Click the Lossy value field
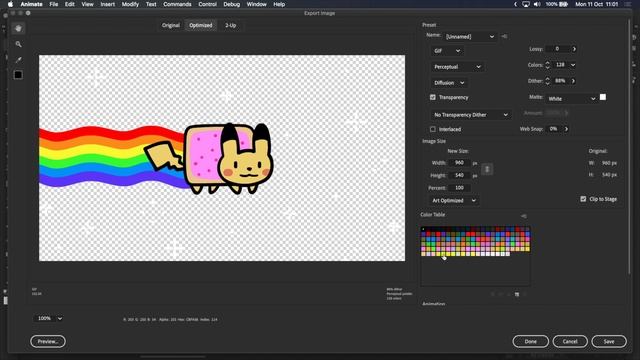 [x=558, y=49]
